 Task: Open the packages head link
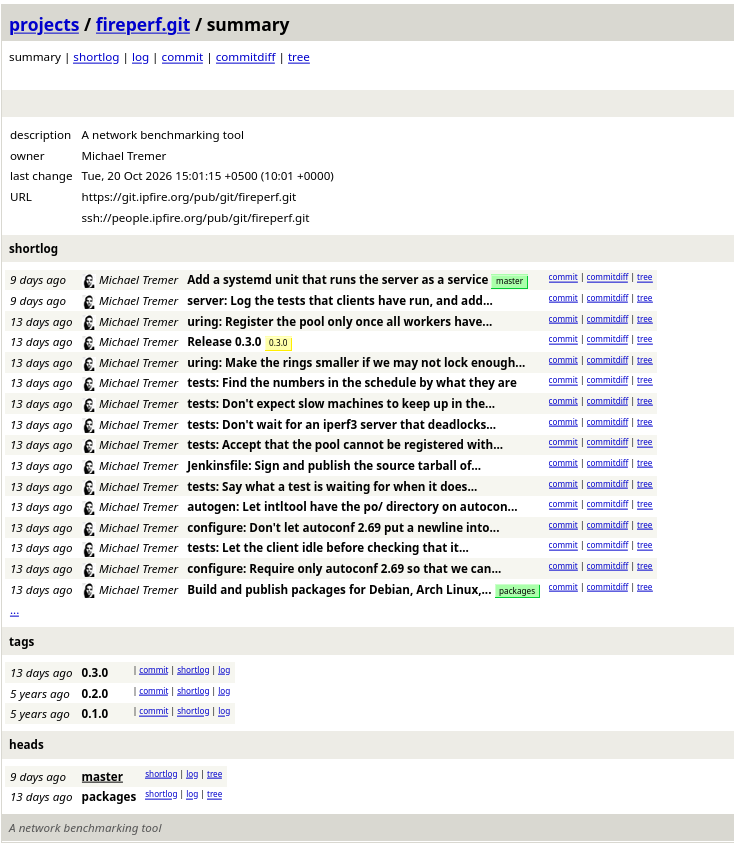point(108,797)
